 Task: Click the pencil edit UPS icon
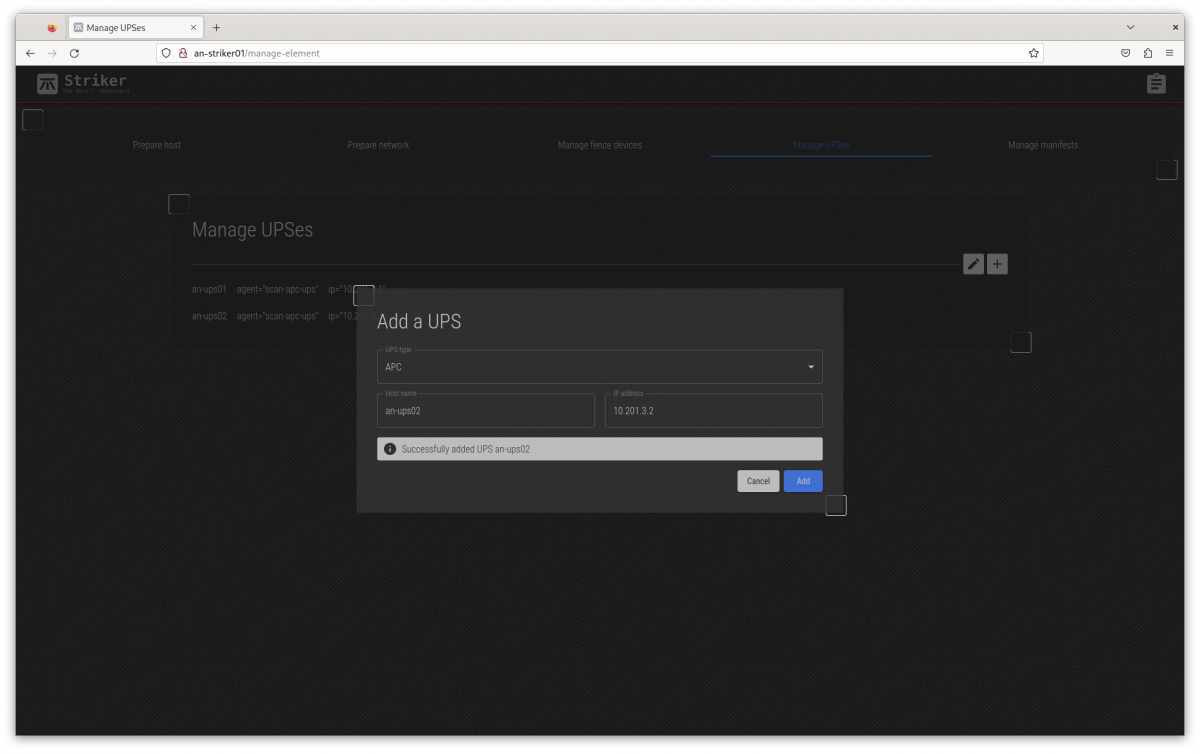(x=973, y=264)
